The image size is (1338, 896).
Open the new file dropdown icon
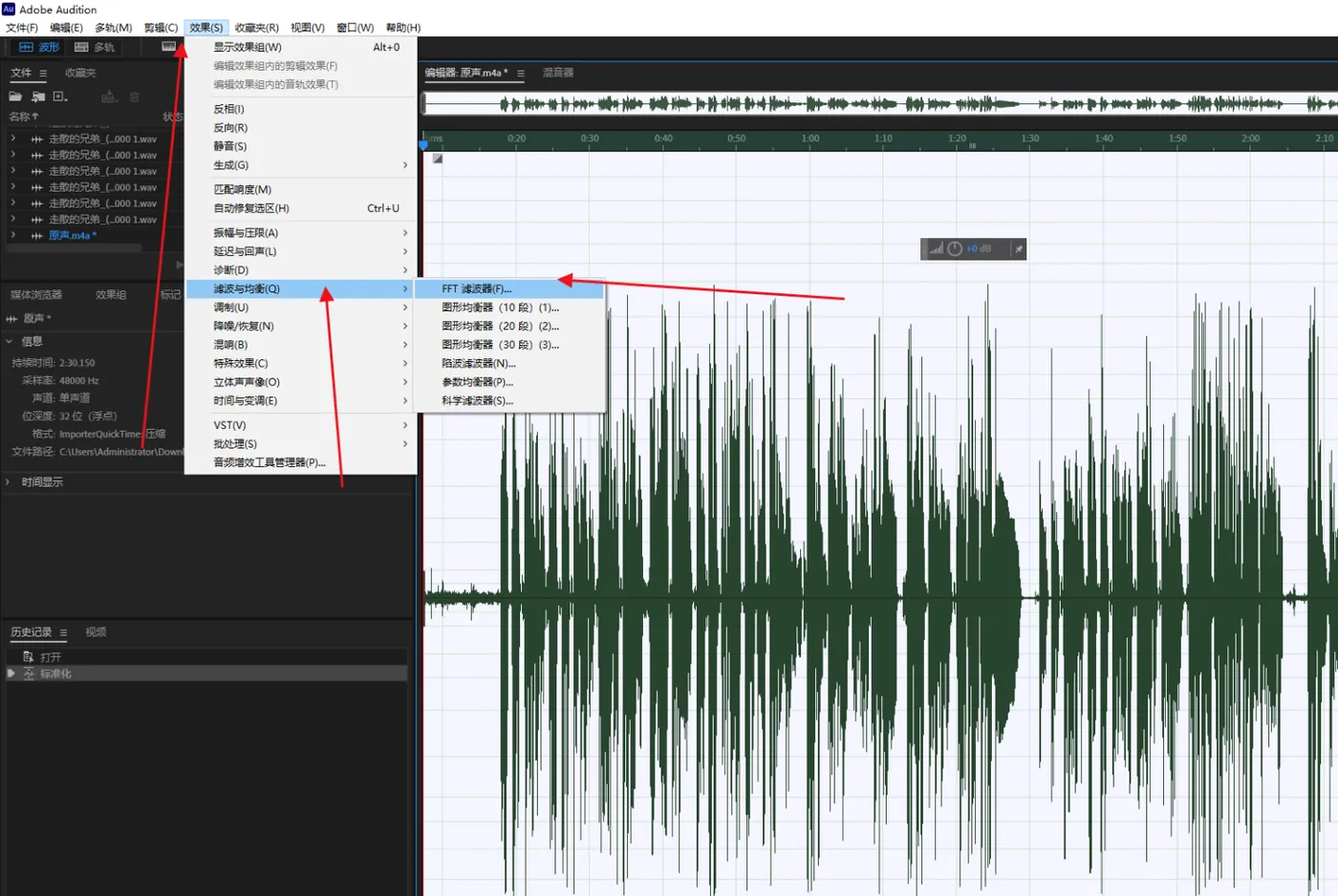[x=60, y=96]
